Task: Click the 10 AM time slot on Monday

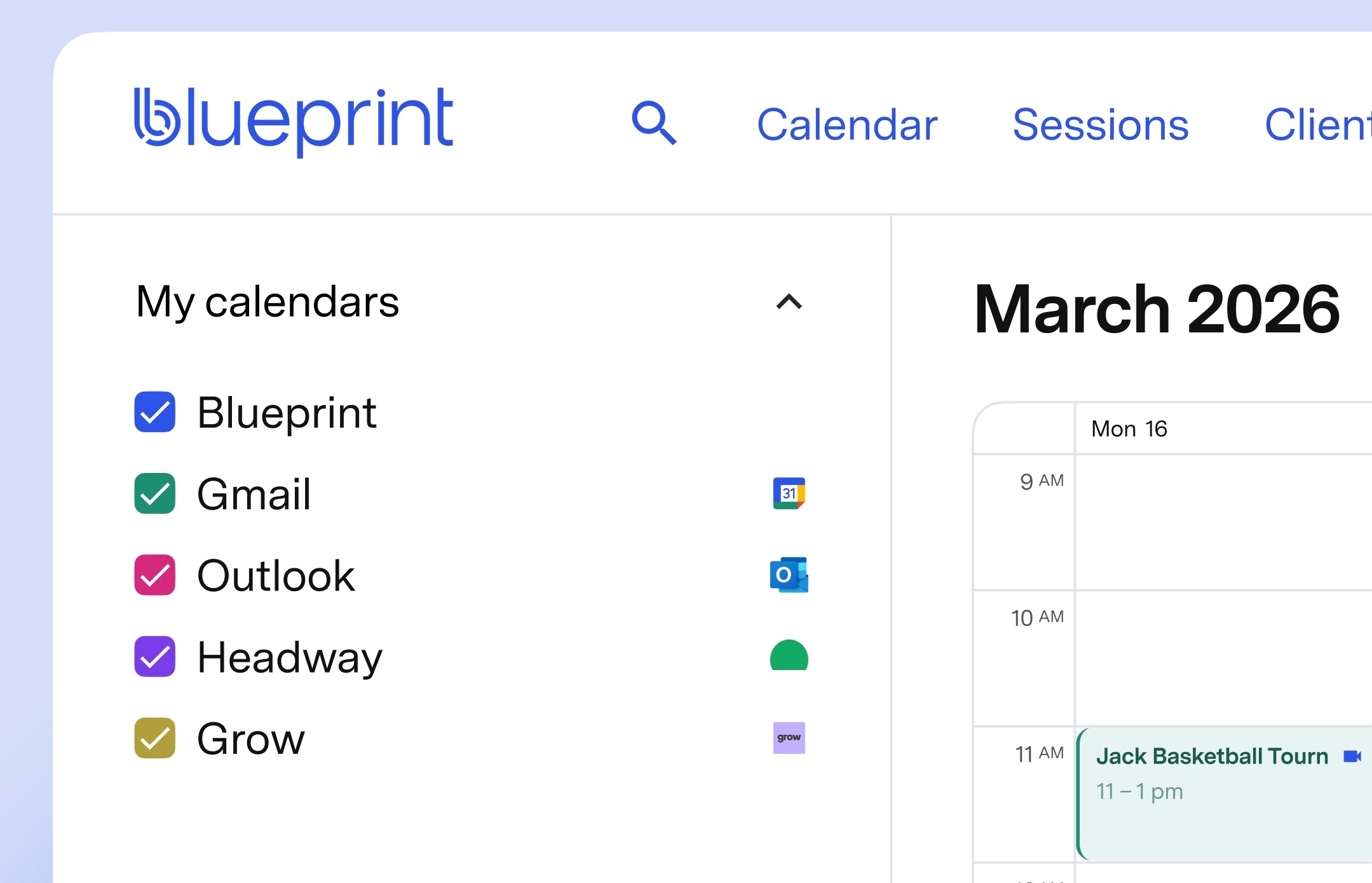Action: click(1223, 659)
